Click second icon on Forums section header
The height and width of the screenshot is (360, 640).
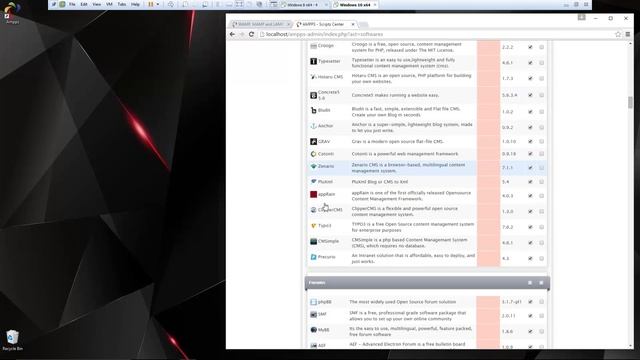click(x=541, y=282)
